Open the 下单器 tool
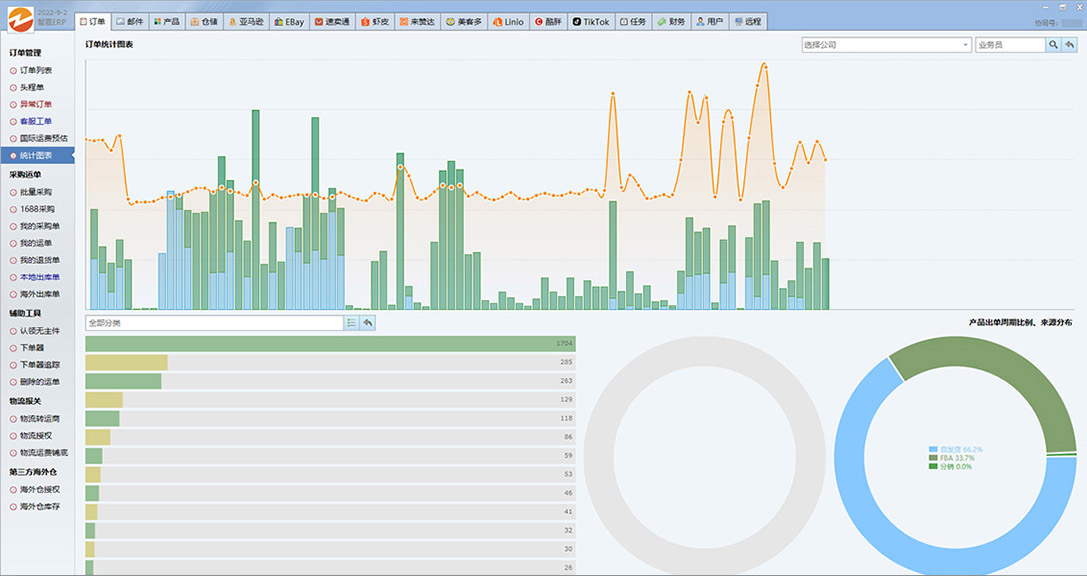 click(31, 348)
